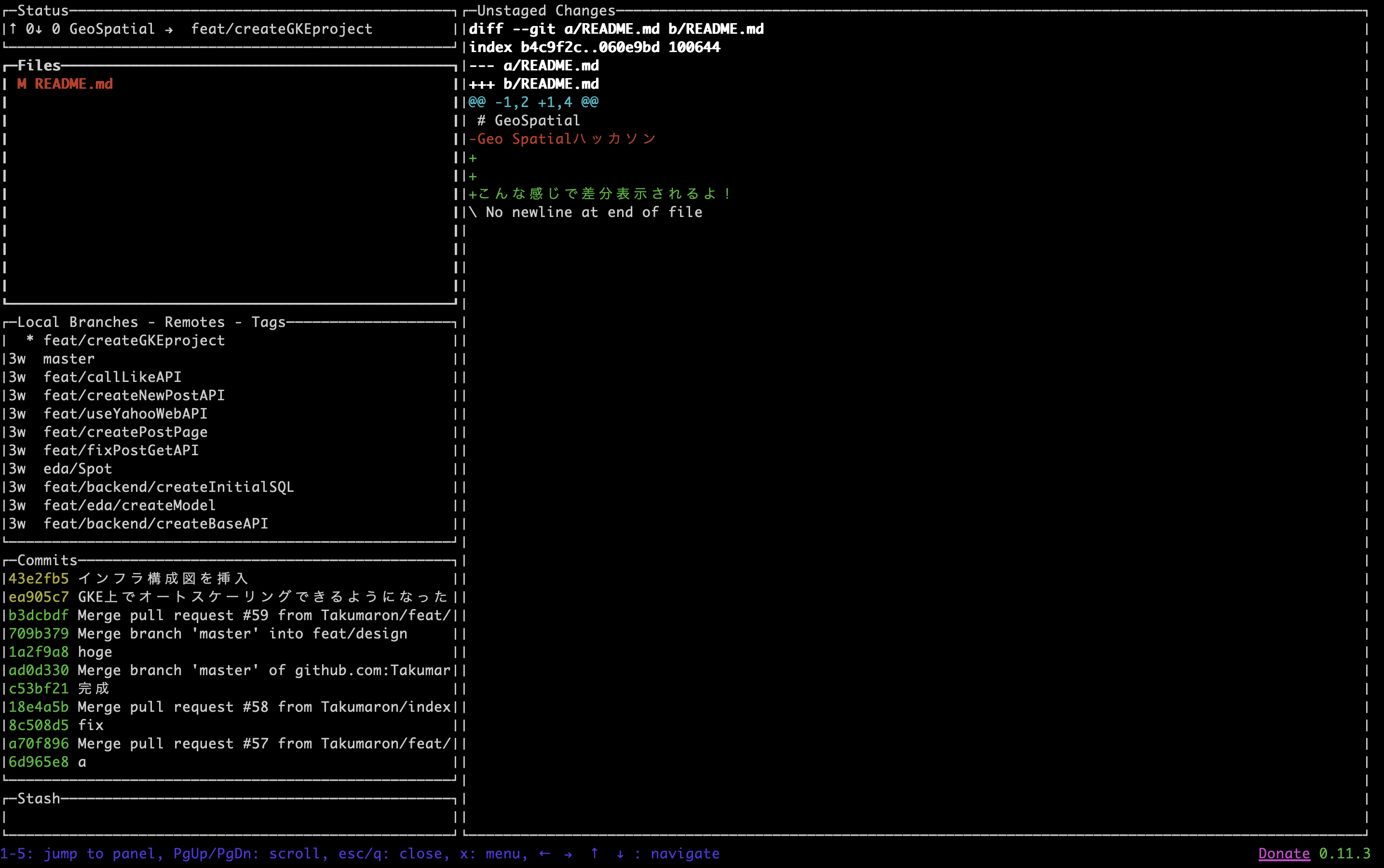Focus the Status panel title
The height and width of the screenshot is (868, 1384).
[x=43, y=10]
